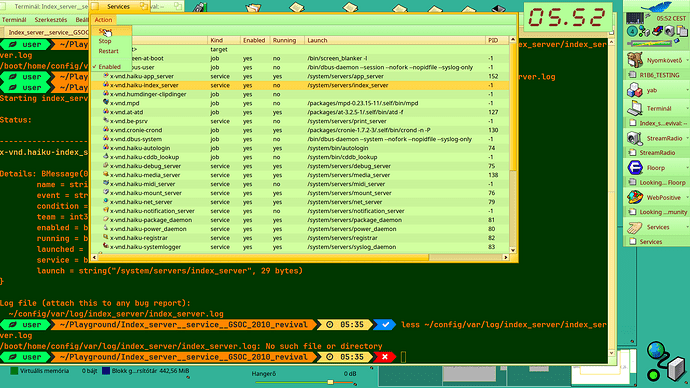Image resolution: width=690 pixels, height=388 pixels.
Task: Select the x-vnd.haiku-app_server row
Action: coord(300,76)
